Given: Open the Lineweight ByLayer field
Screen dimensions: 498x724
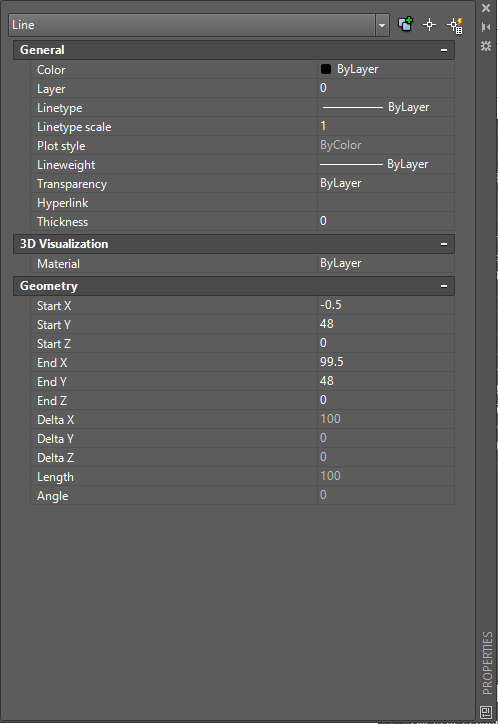Looking at the screenshot, I should click(x=386, y=164).
